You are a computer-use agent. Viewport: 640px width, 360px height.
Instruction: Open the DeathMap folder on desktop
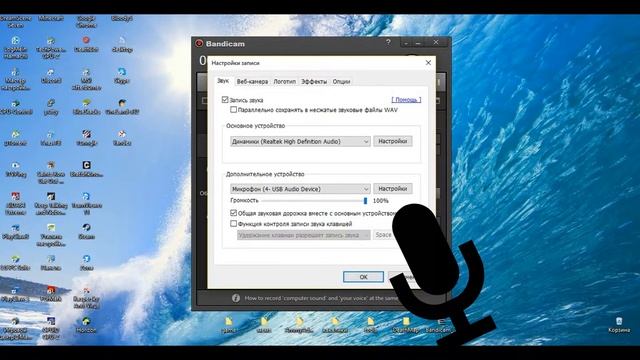[405, 325]
